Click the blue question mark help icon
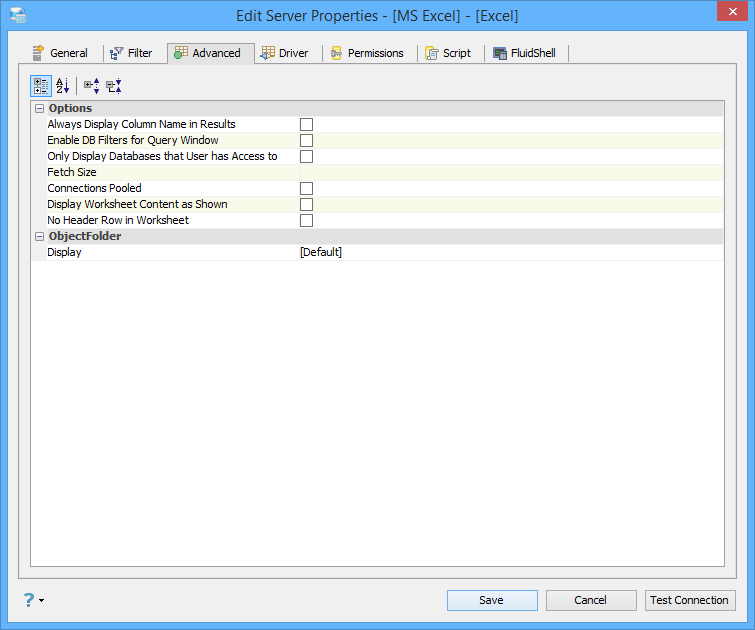Screen dimensions: 755x630 pyautogui.click(x=29, y=600)
